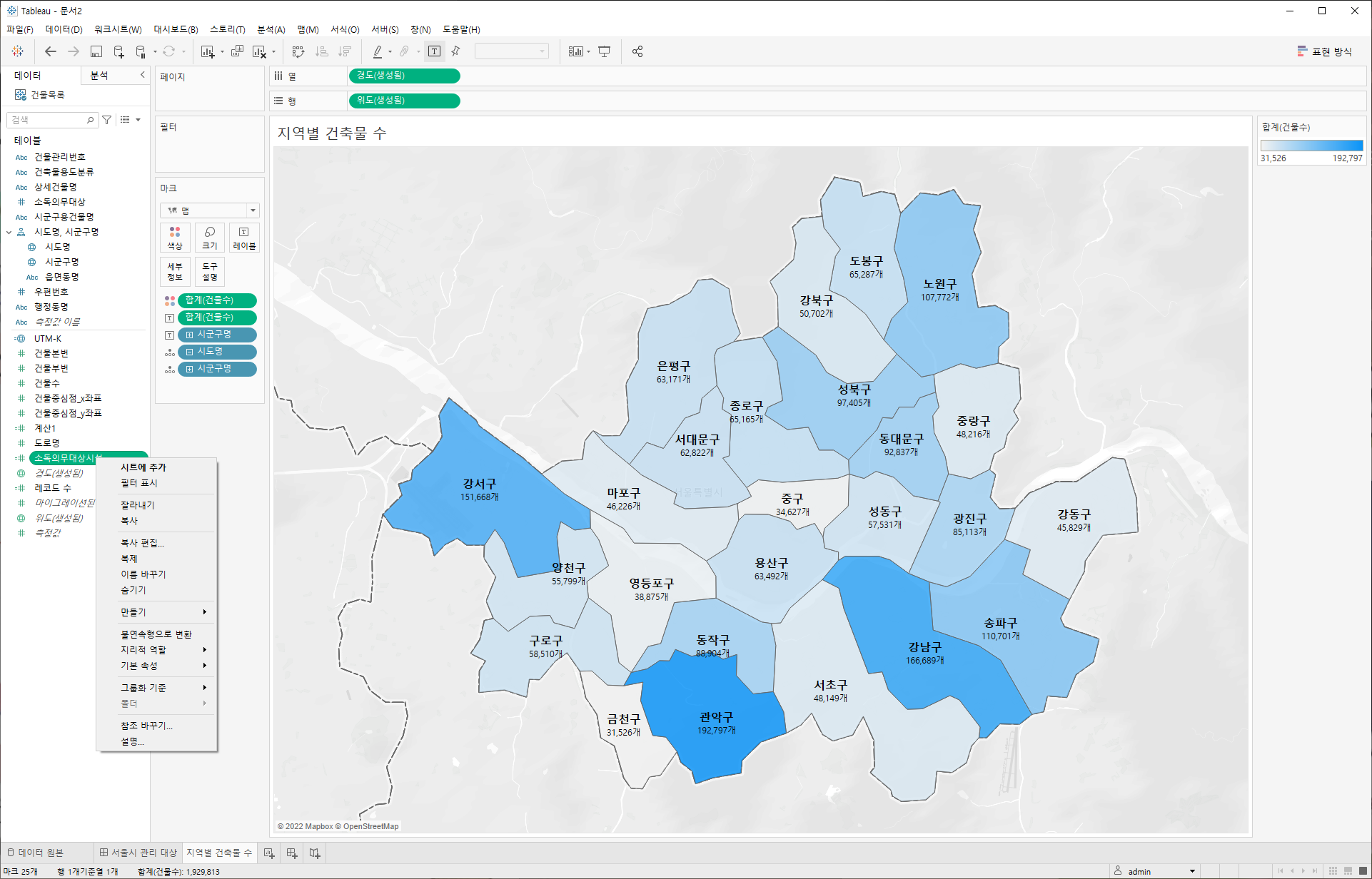Click the 합계(건물수) color legend gradient
Screen dimensions: 1372x879
coord(1311,146)
